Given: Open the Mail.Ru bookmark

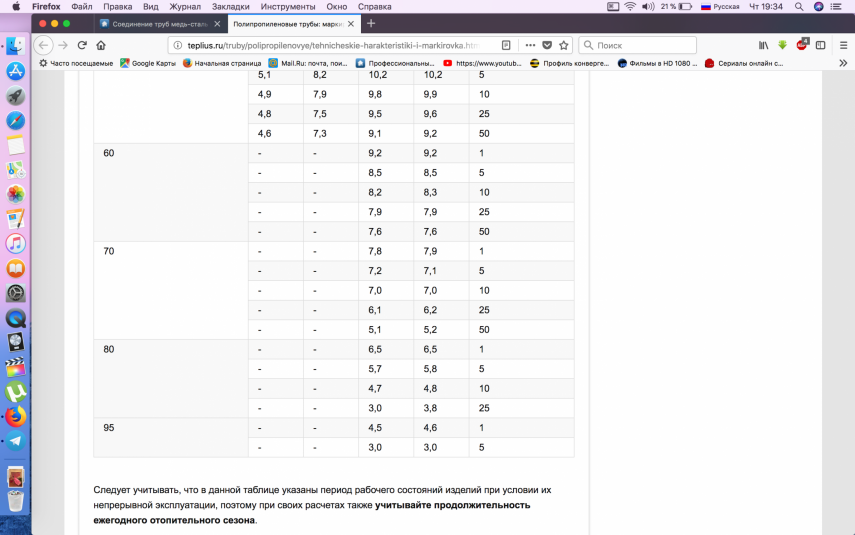Looking at the screenshot, I should coord(307,63).
